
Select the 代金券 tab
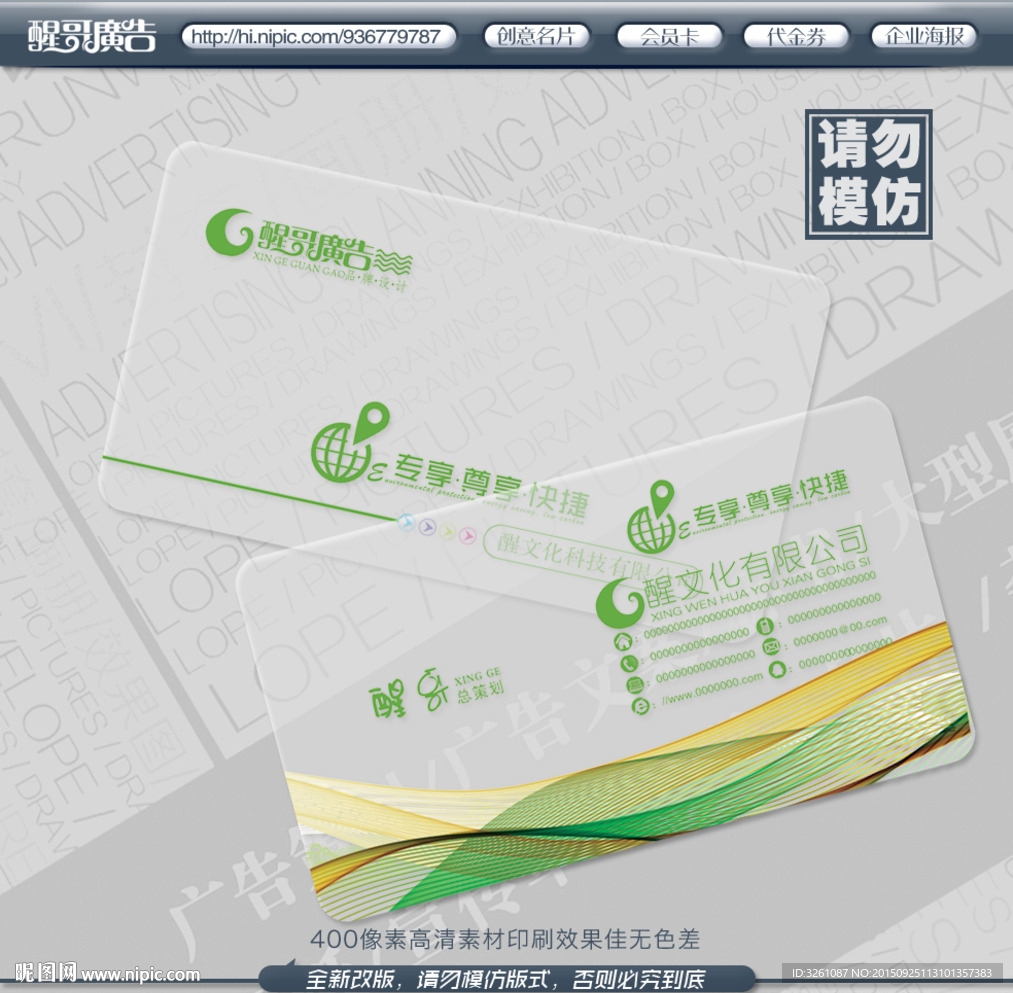tap(796, 36)
